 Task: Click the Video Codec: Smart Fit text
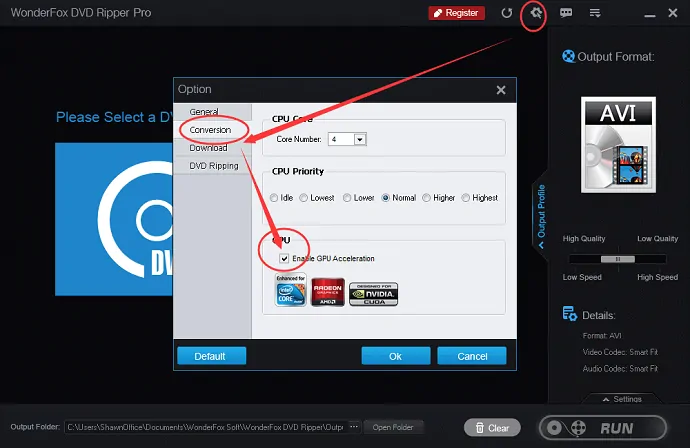[620, 352]
